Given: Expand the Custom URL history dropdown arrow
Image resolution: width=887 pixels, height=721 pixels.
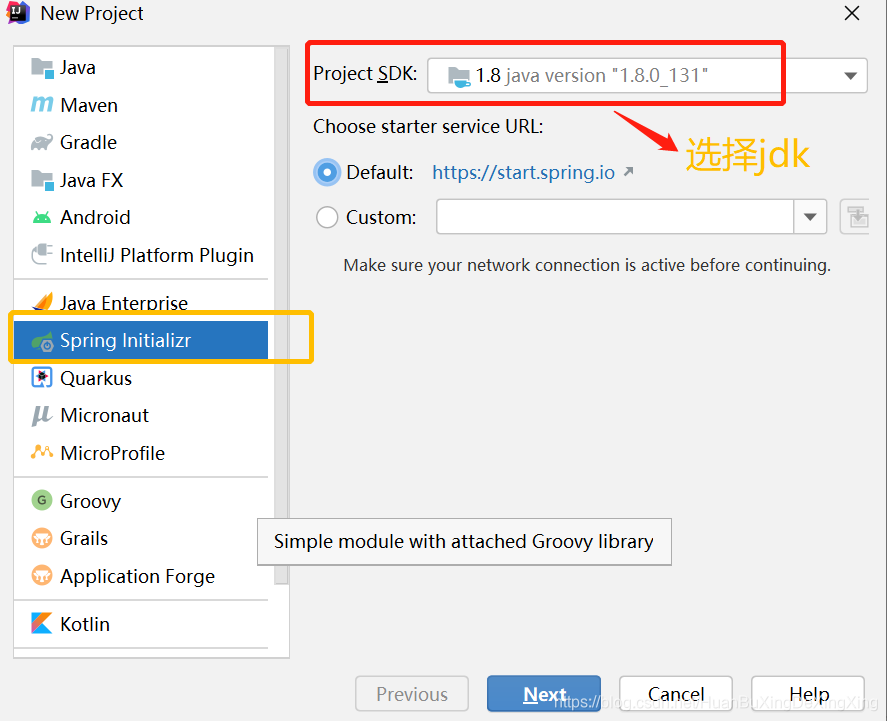Looking at the screenshot, I should pos(810,217).
